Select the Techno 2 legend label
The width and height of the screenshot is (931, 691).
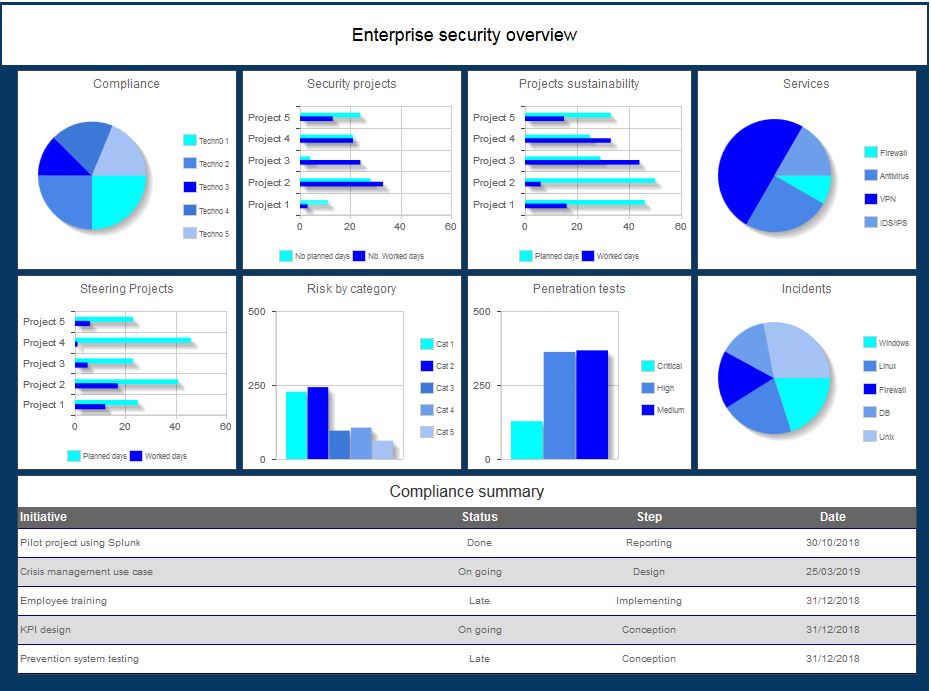pos(214,164)
